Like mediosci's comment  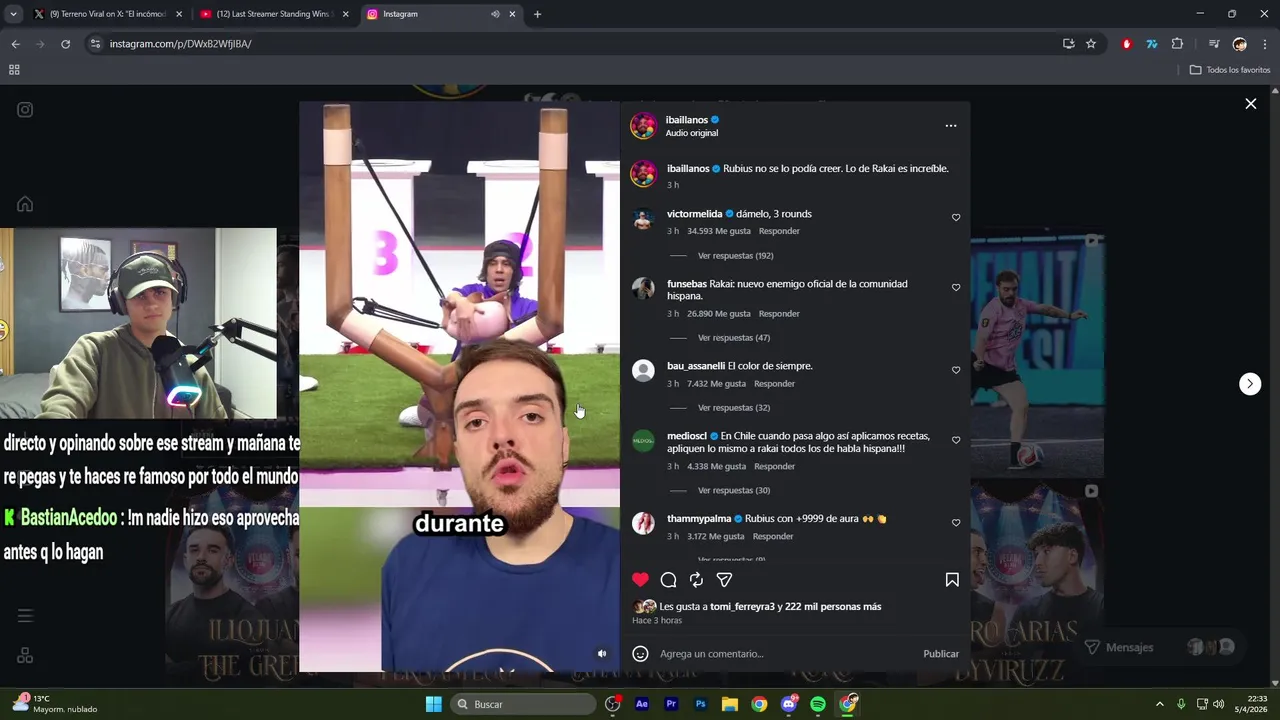point(956,440)
